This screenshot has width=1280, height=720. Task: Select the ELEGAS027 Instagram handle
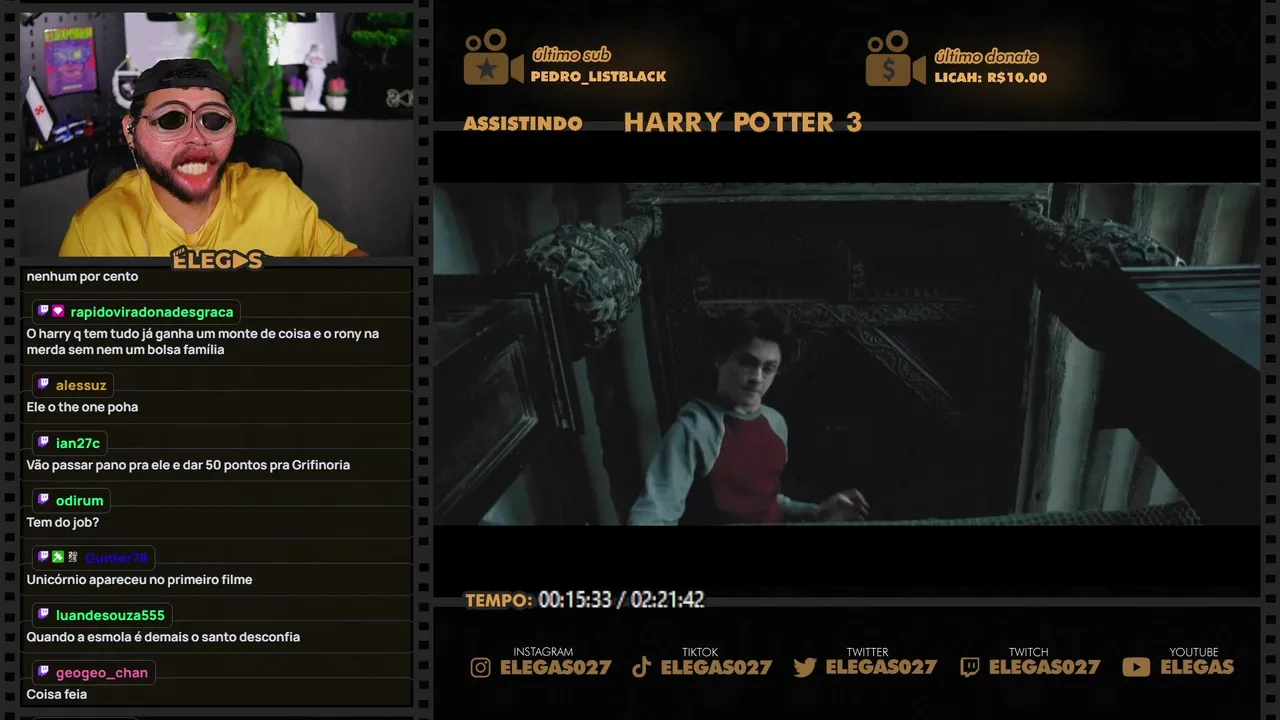555,667
